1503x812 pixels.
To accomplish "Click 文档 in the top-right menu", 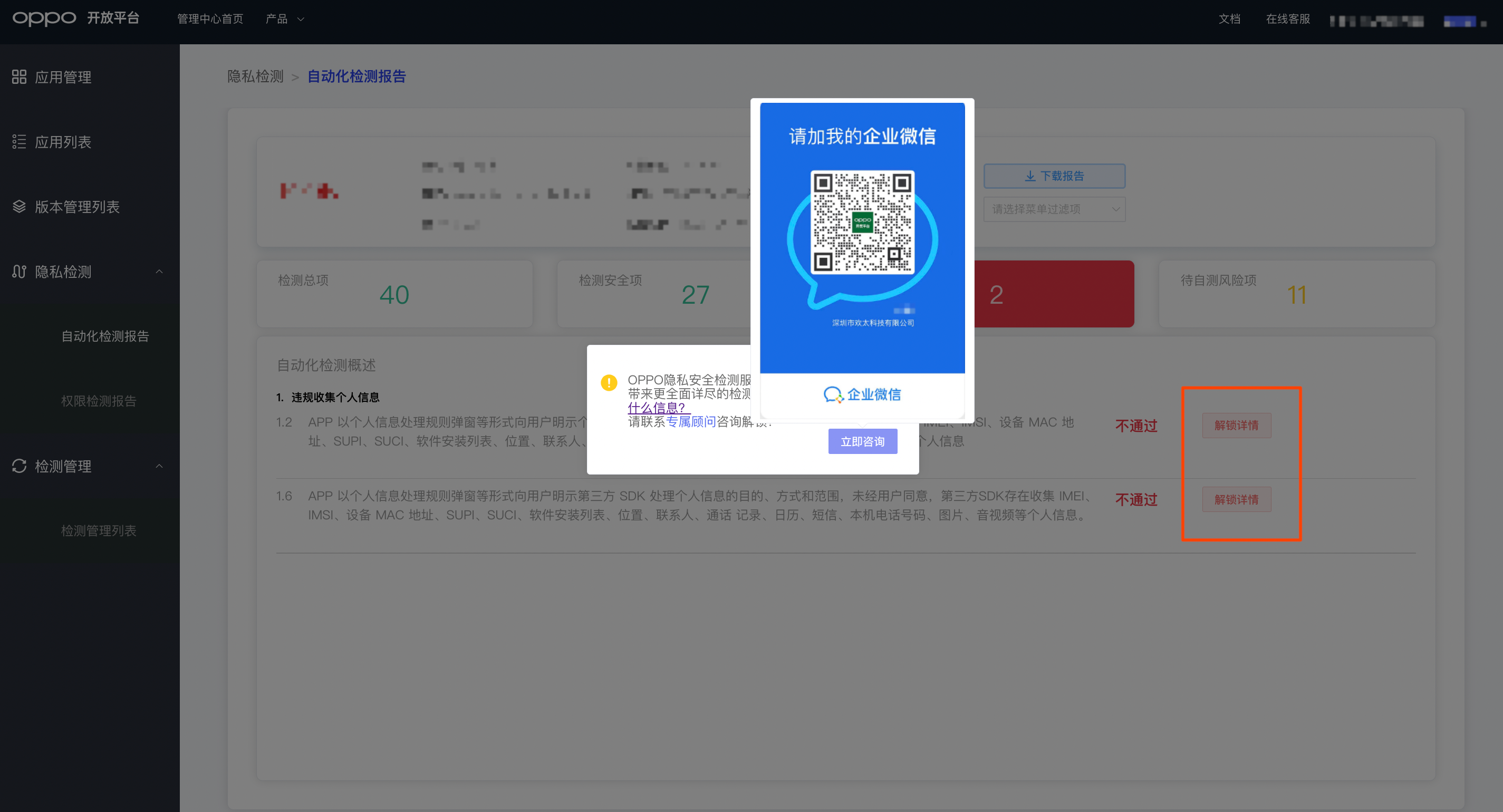I will pyautogui.click(x=1229, y=18).
